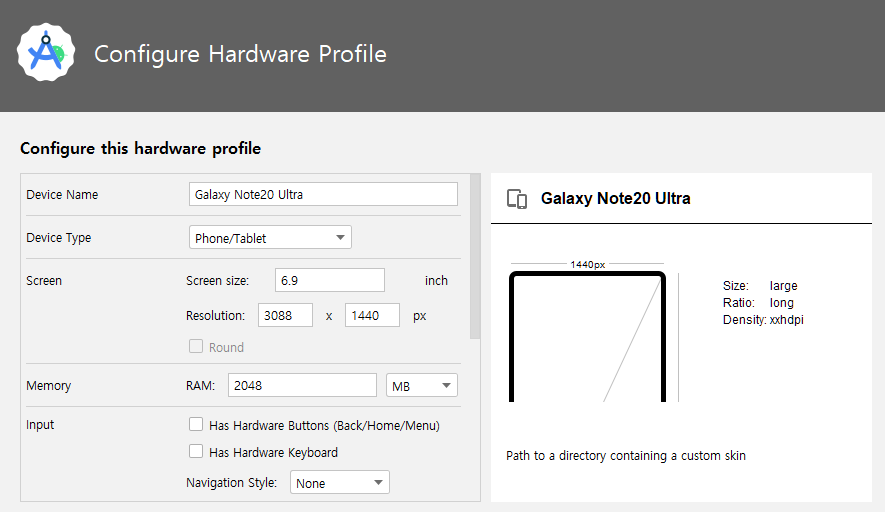This screenshot has height=512, width=885.
Task: Click the Input section label
Action: point(40,425)
